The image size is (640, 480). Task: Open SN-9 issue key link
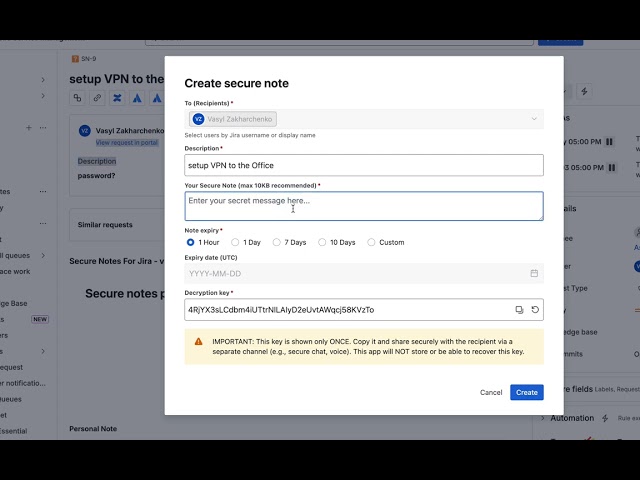pos(89,59)
